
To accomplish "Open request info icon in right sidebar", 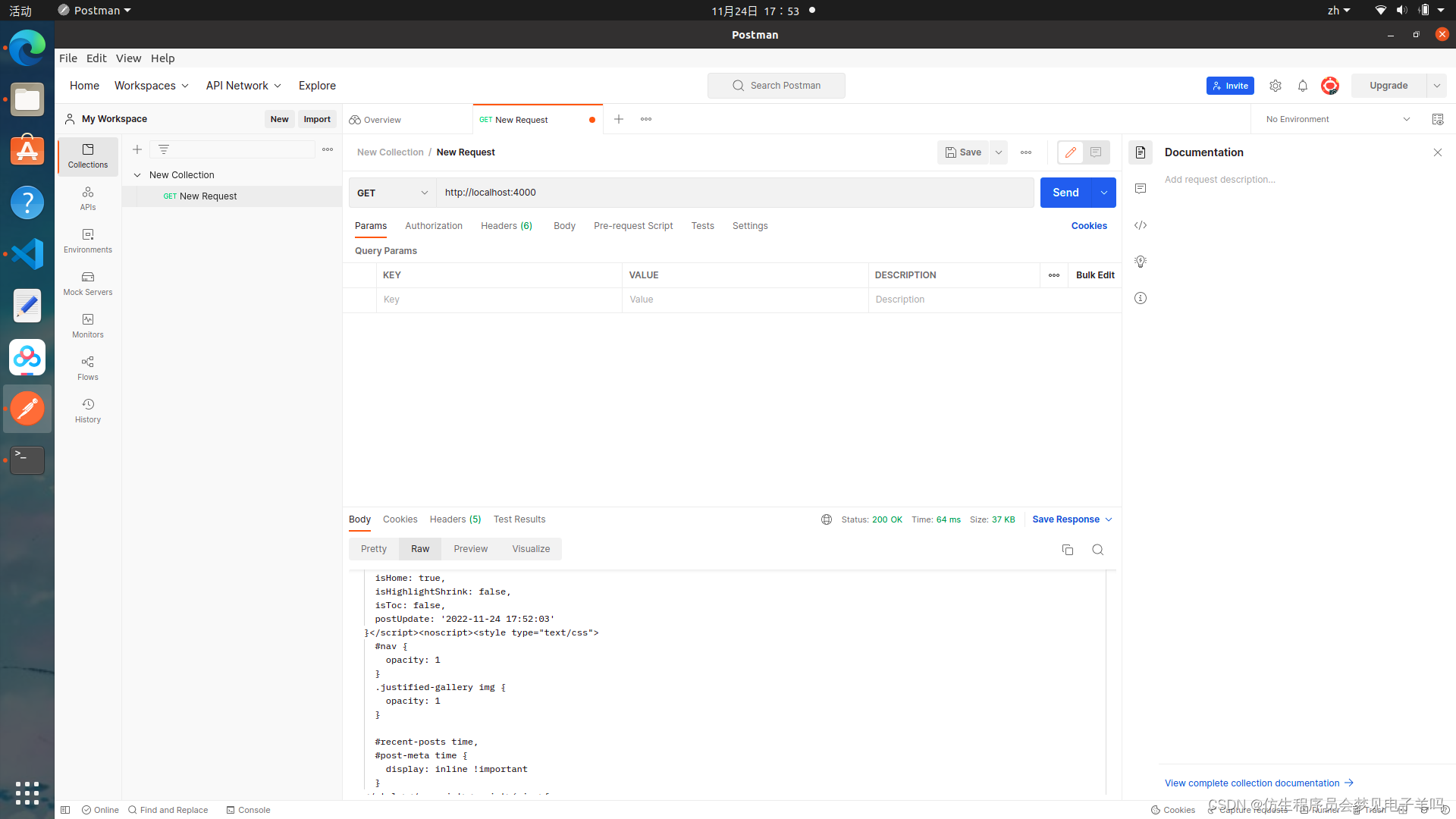I will pos(1141,298).
